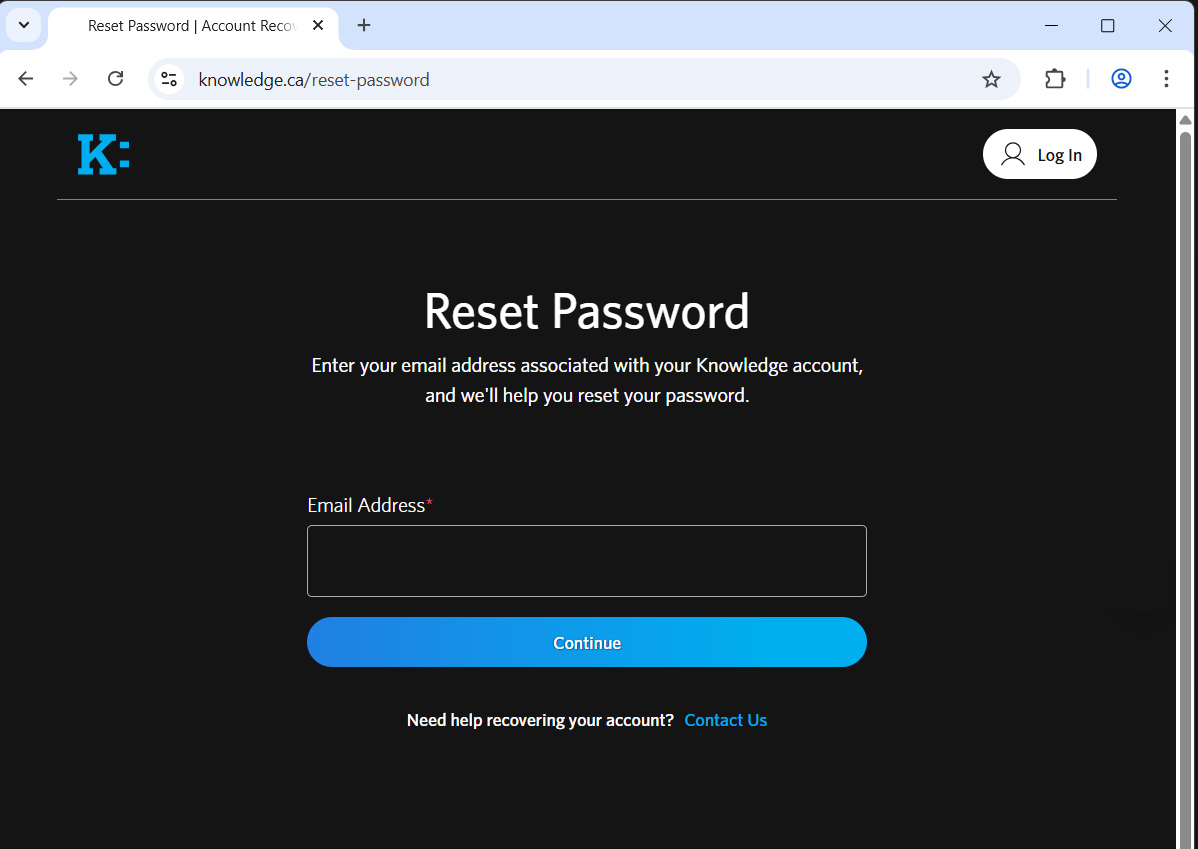Reload the current page

(x=116, y=79)
